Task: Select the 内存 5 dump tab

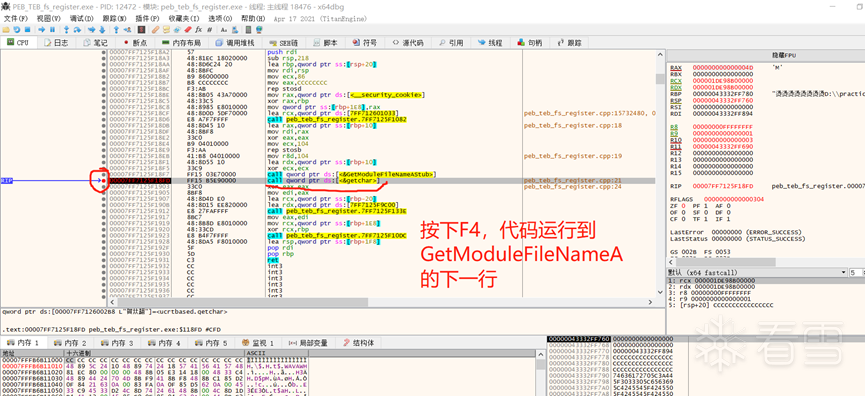Action: click(x=212, y=343)
